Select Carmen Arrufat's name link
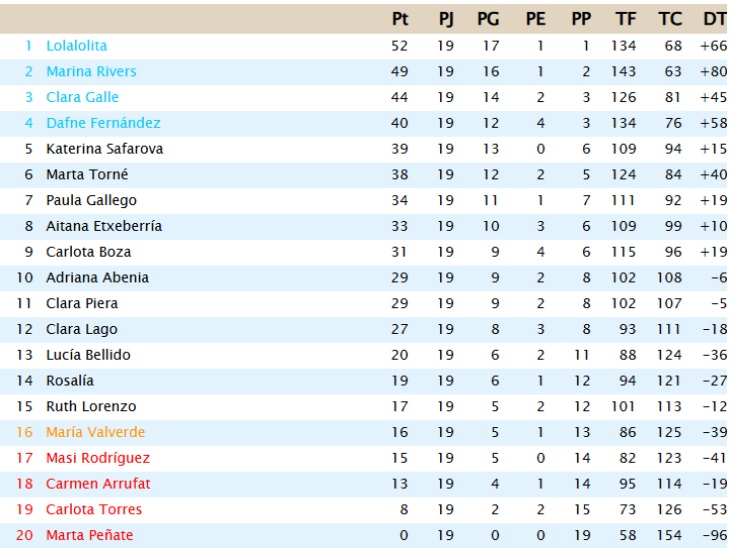The height and width of the screenshot is (548, 732). pos(96,484)
